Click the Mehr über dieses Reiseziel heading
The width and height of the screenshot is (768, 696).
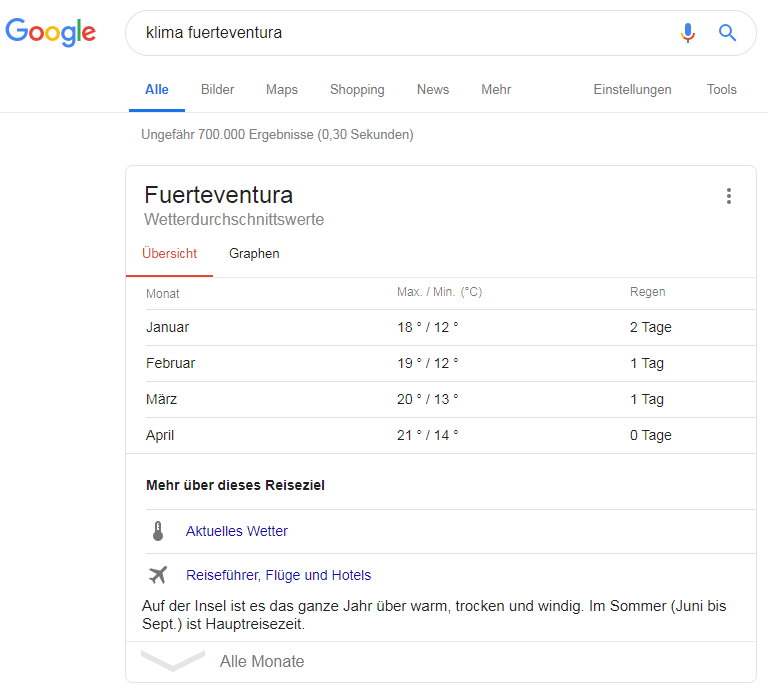[235, 485]
